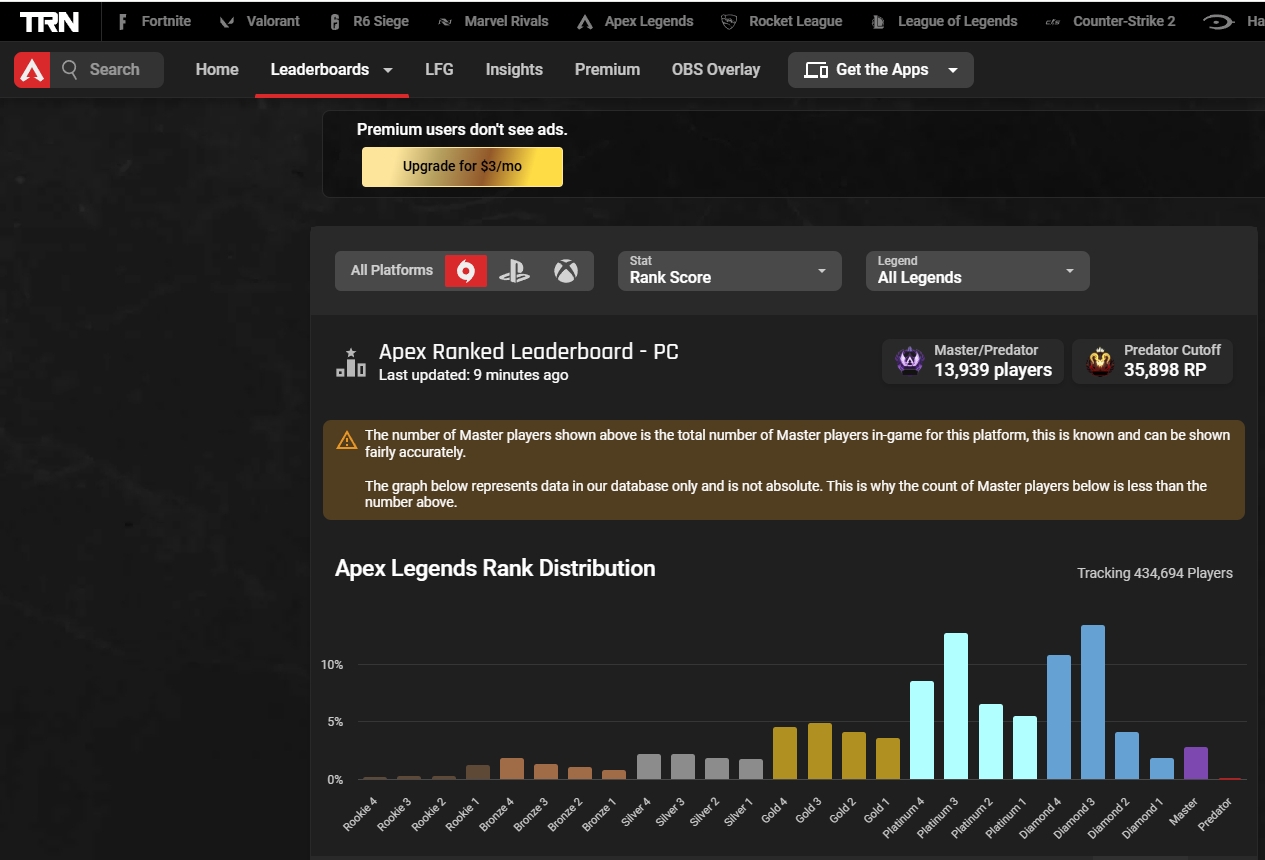Screen dimensions: 1265x860
Task: Click the Apex Legends red logo icon
Action: coord(31,70)
